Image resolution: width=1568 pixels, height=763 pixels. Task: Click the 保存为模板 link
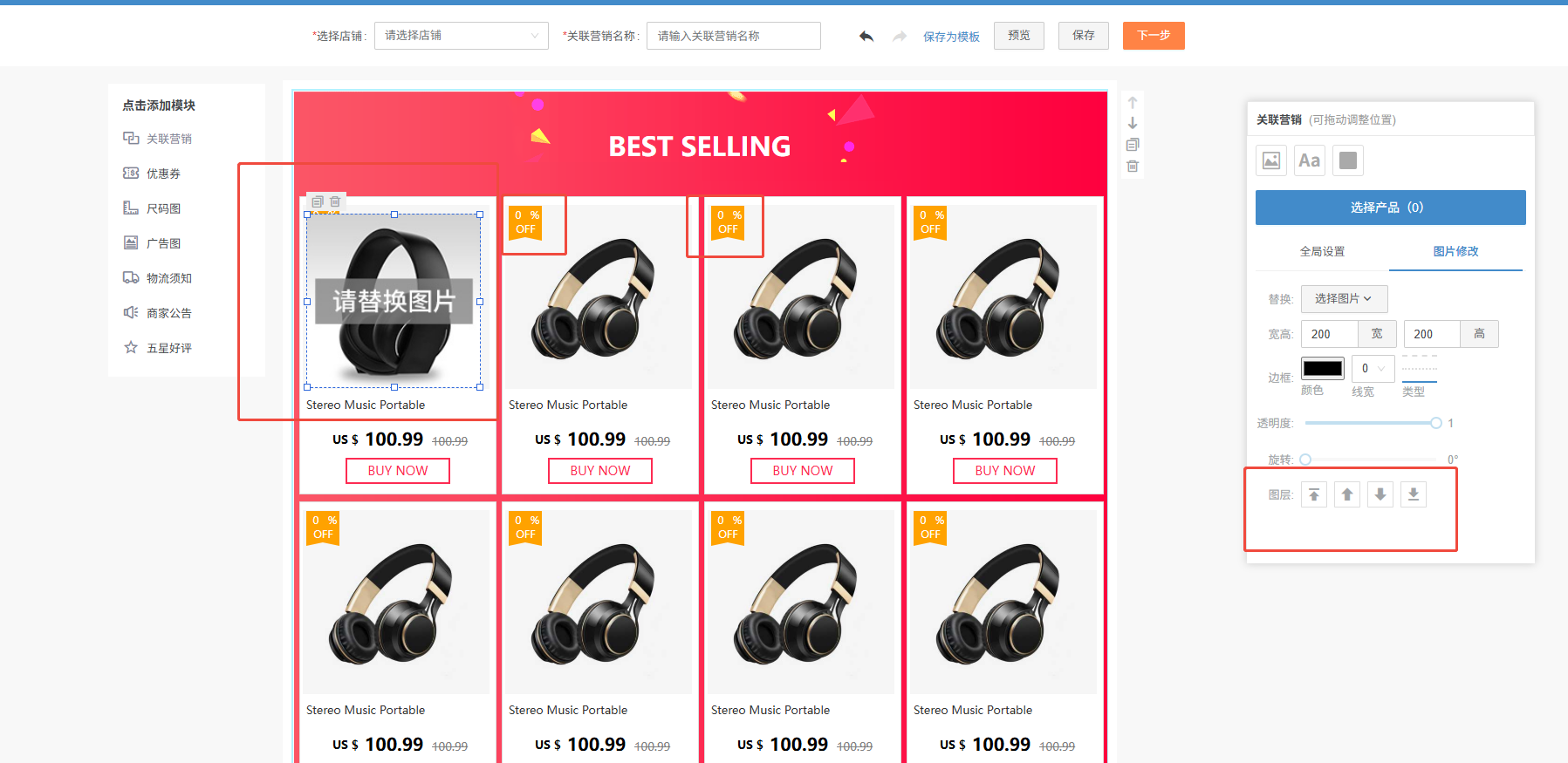[x=951, y=37]
